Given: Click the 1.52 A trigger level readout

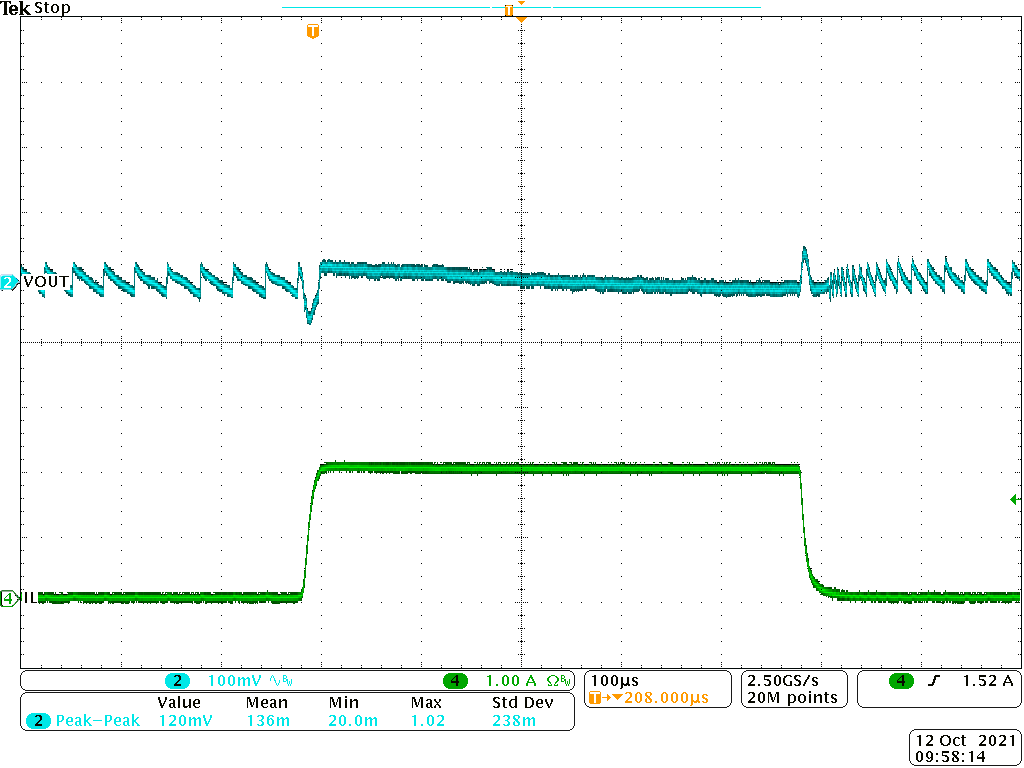Looking at the screenshot, I should pos(986,681).
